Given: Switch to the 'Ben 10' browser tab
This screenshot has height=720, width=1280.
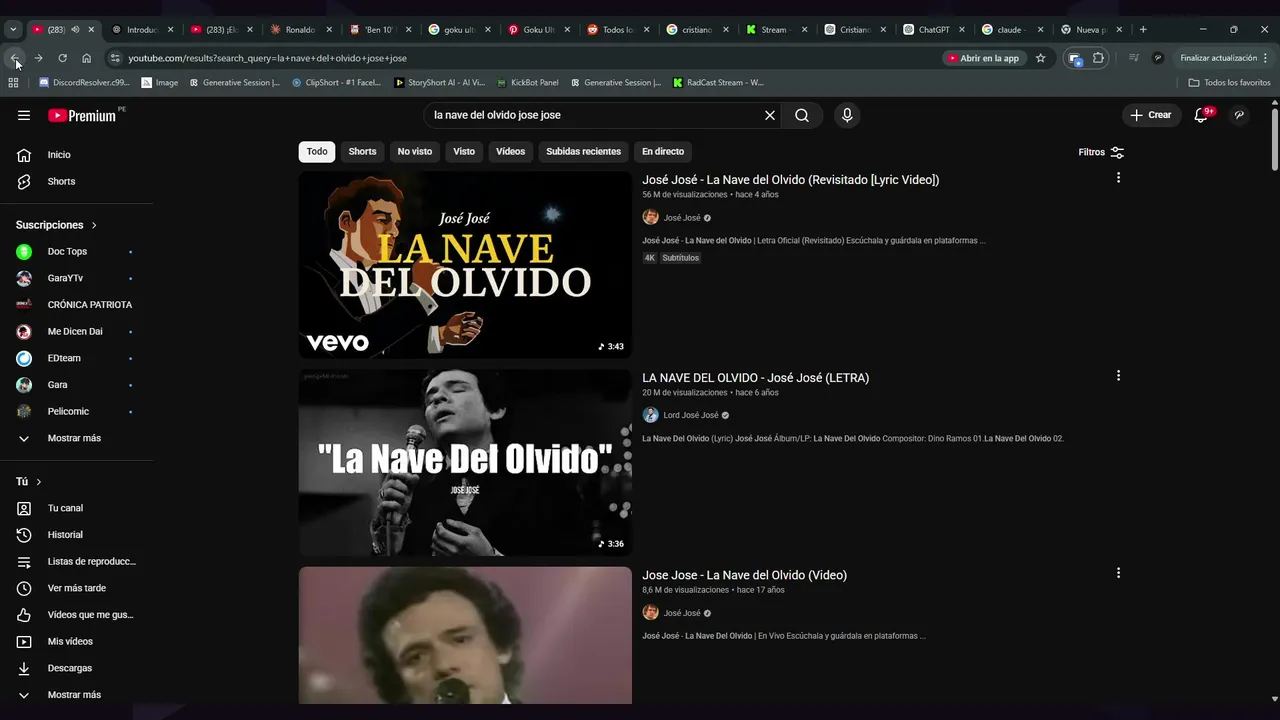Looking at the screenshot, I should (380, 30).
